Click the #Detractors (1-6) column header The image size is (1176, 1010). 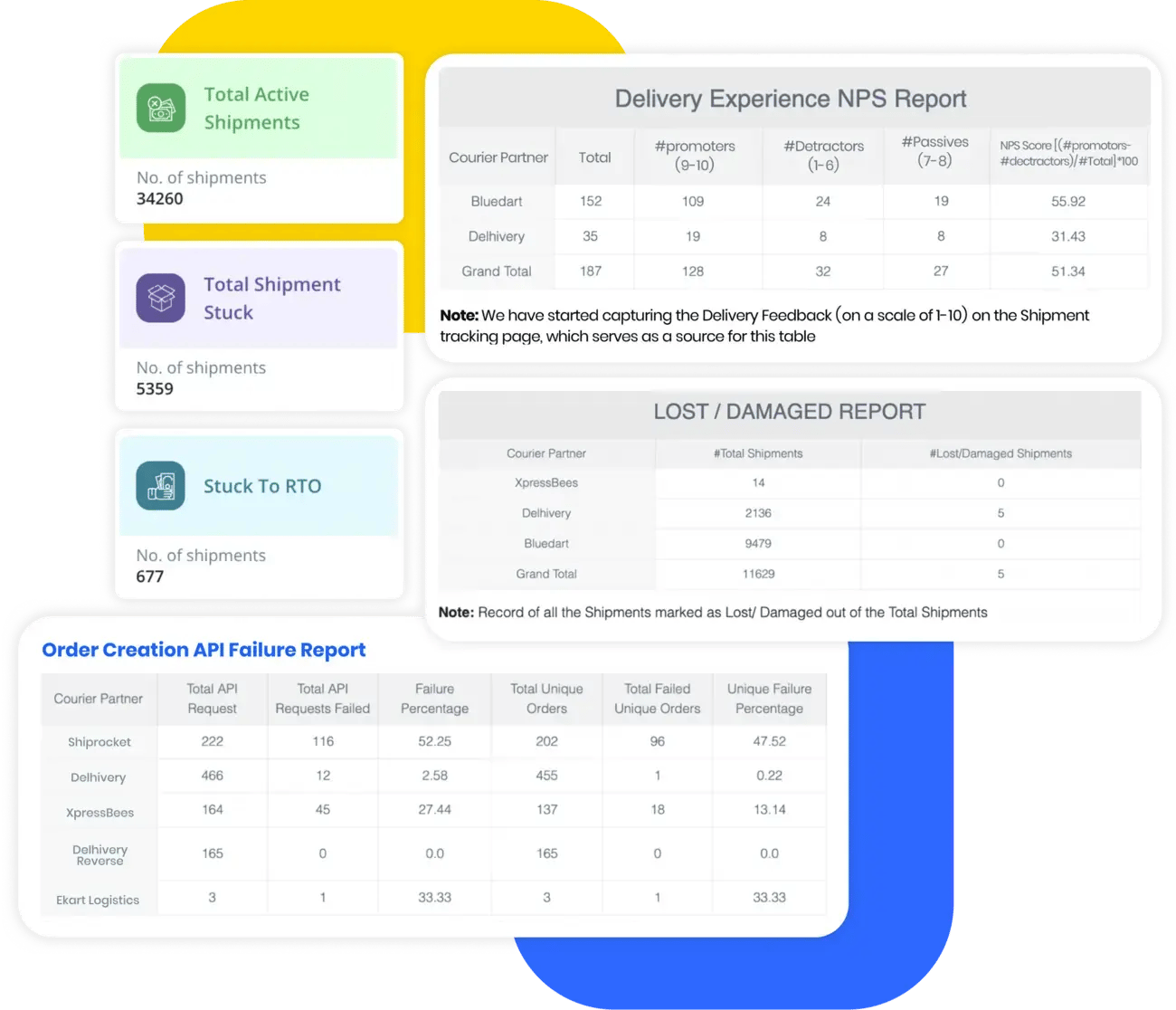[x=823, y=156]
